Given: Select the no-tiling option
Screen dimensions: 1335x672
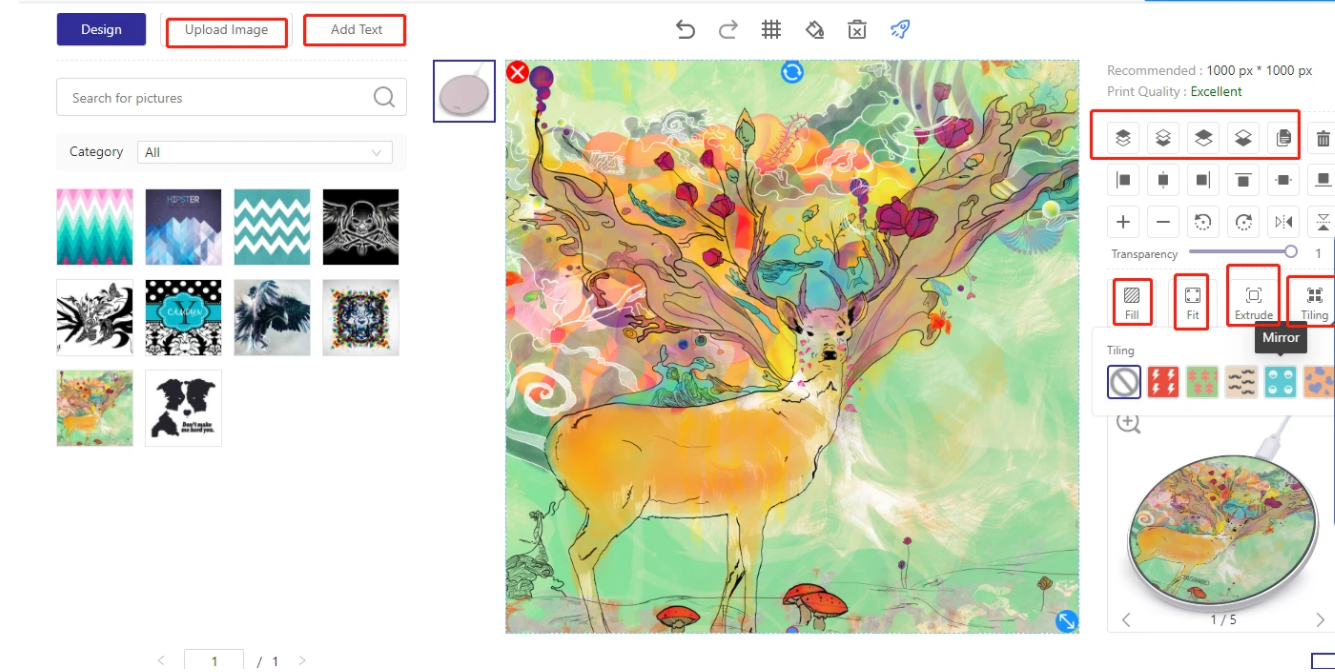Looking at the screenshot, I should (1124, 382).
